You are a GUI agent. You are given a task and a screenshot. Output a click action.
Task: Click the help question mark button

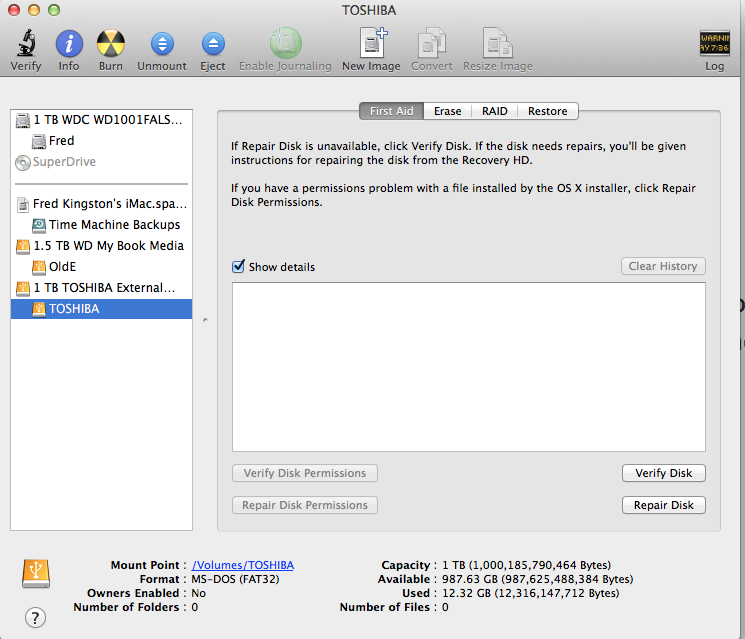(36, 617)
